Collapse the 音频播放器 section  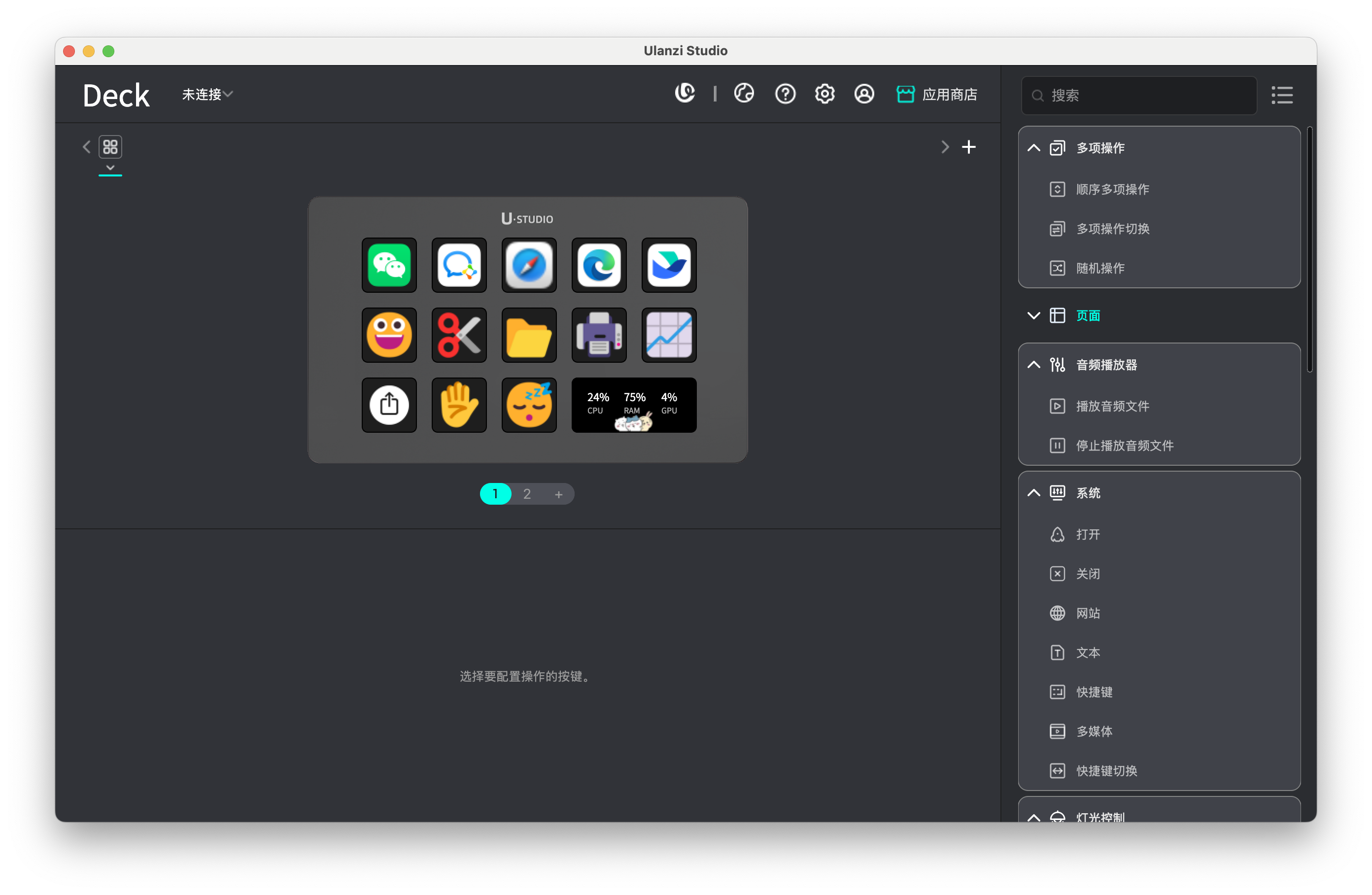click(1033, 365)
